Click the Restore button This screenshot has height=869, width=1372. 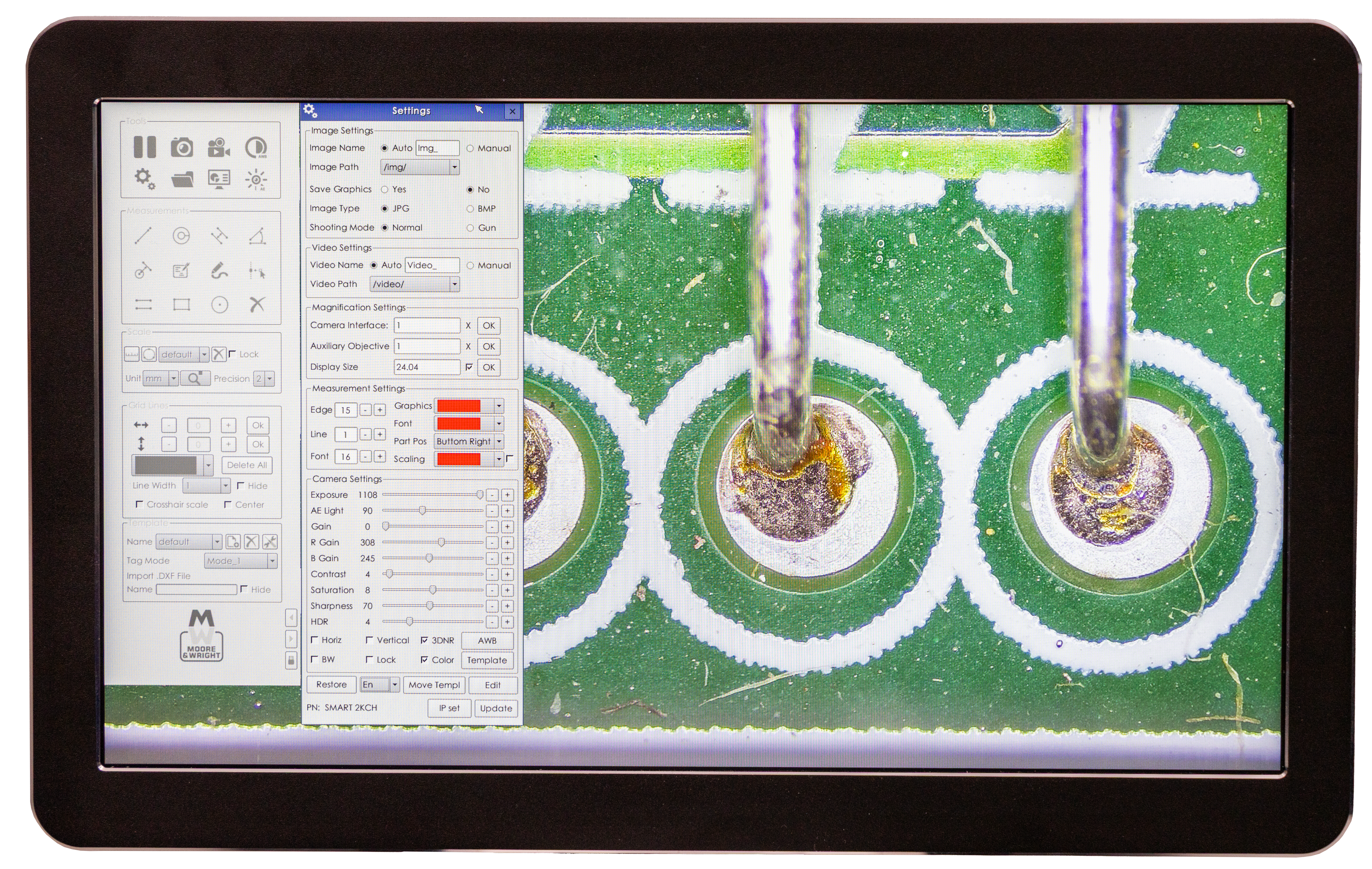[x=332, y=684]
